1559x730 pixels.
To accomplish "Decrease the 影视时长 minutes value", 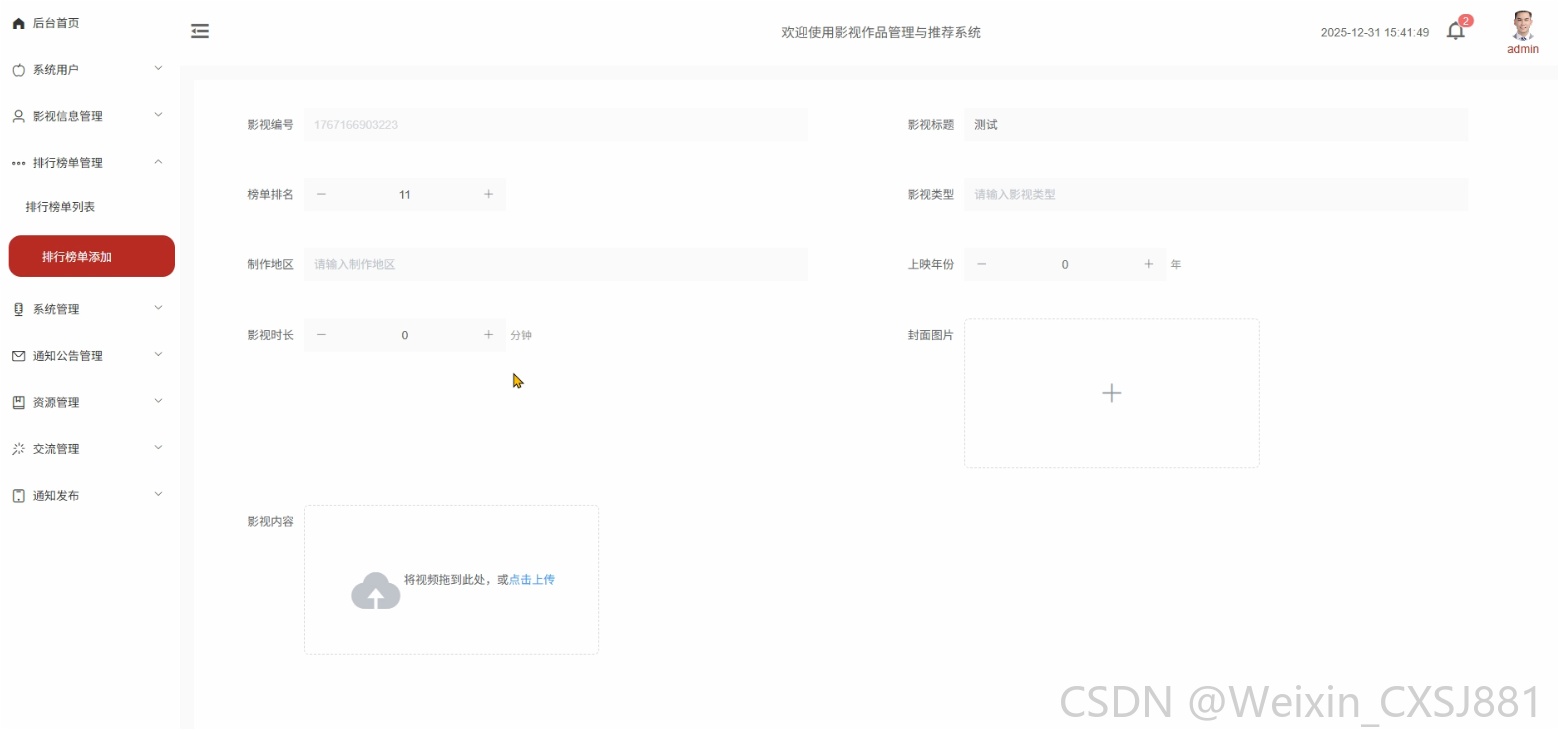I will tap(321, 335).
